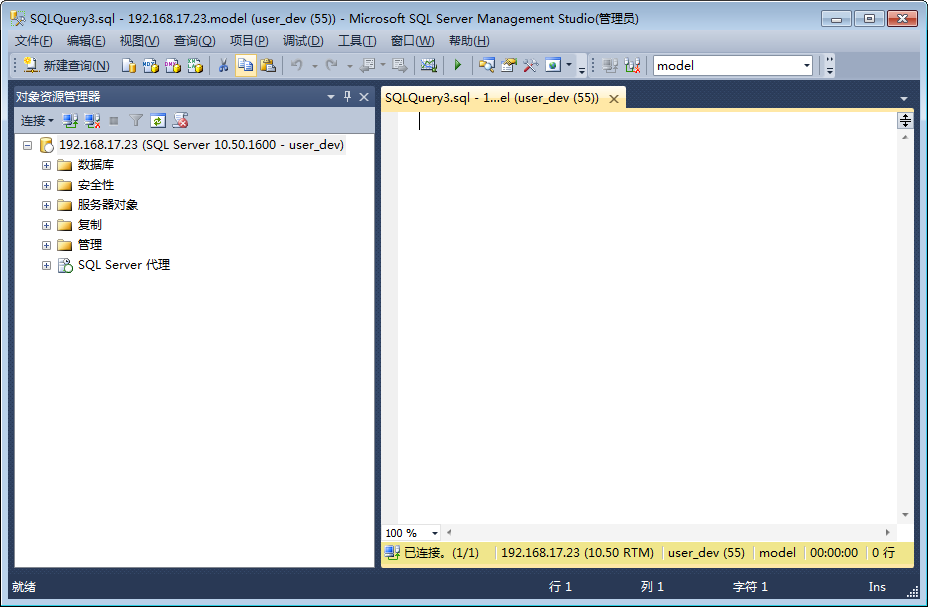Open the activity monitor chart icon
The image size is (928, 607).
coord(429,66)
